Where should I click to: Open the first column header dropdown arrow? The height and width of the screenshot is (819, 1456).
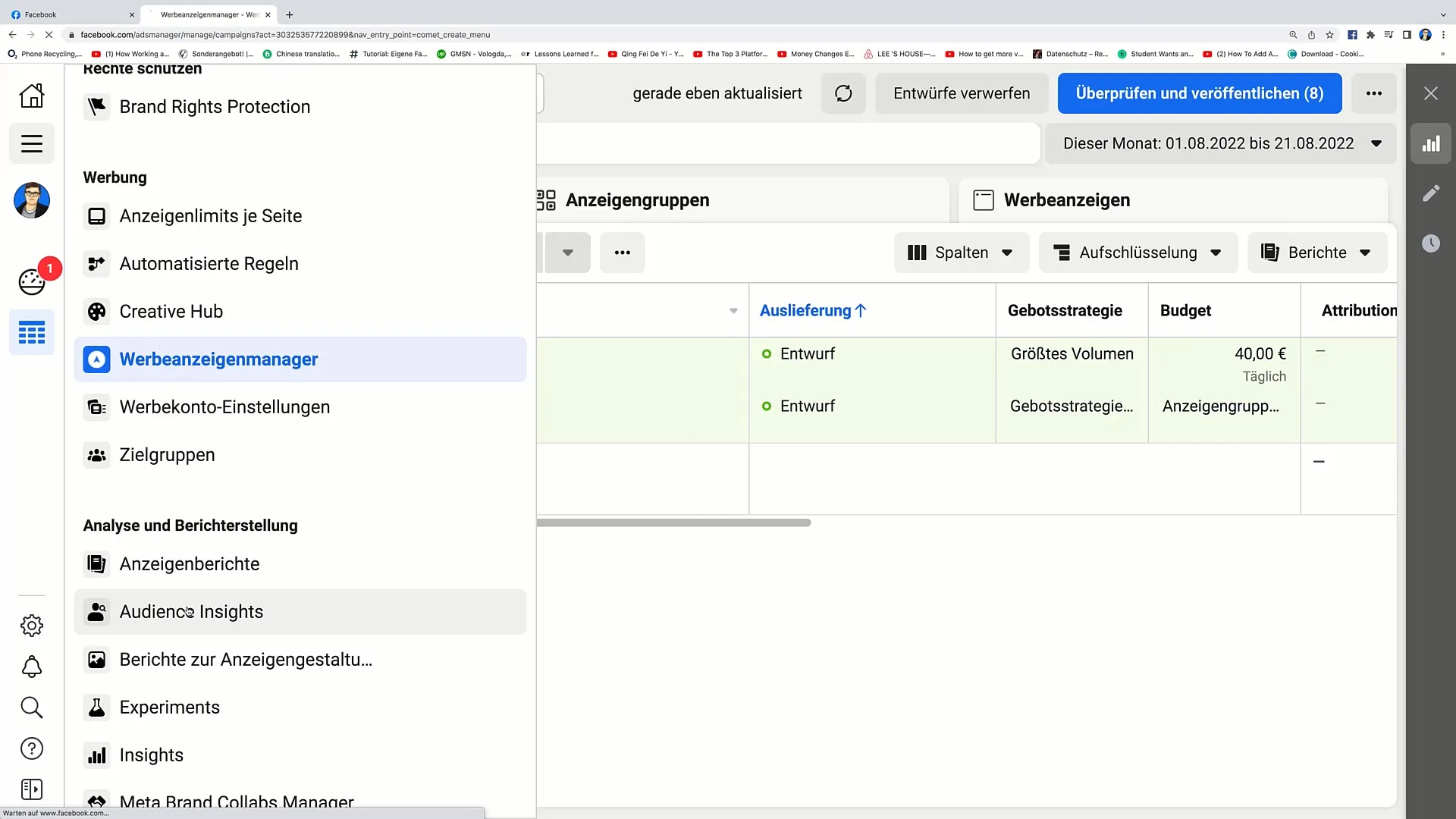[x=733, y=311]
